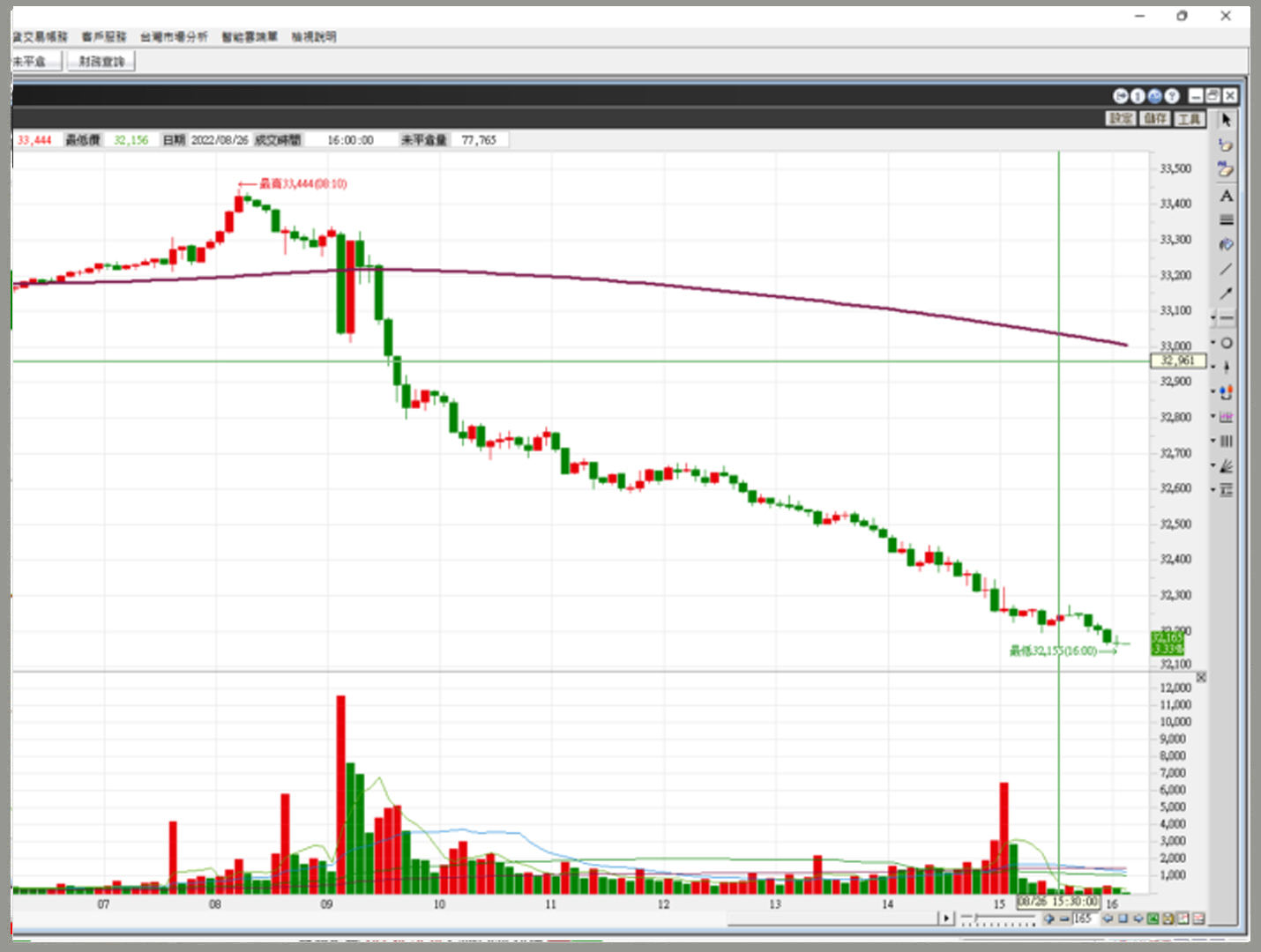1261x952 pixels.
Task: Expand the pin marker tool options arrow
Action: (1213, 367)
